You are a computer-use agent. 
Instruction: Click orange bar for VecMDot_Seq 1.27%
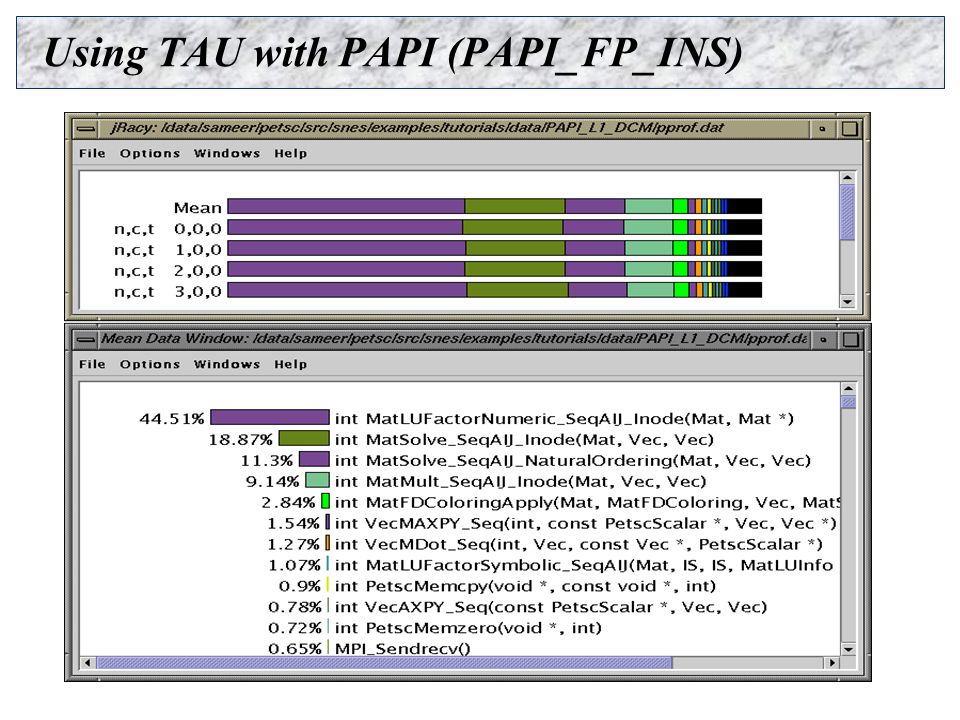coord(328,543)
